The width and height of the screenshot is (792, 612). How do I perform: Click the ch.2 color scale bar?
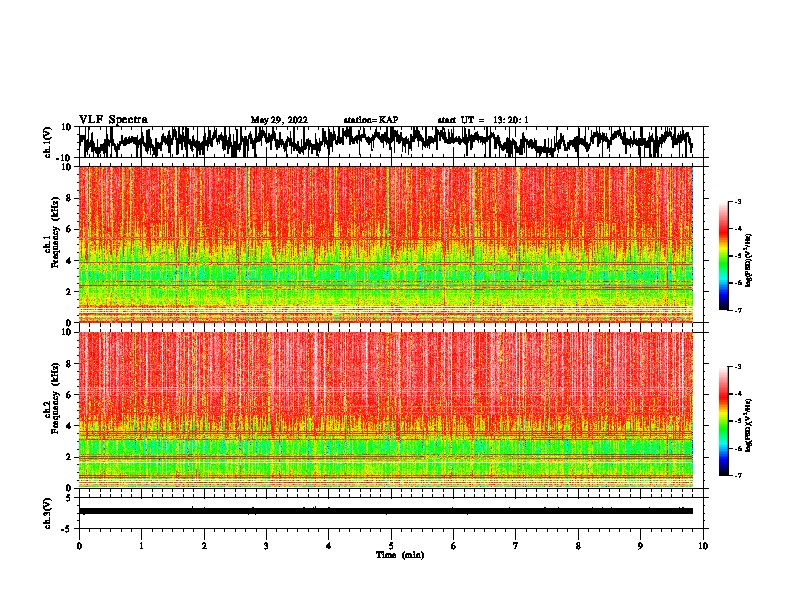click(x=723, y=421)
